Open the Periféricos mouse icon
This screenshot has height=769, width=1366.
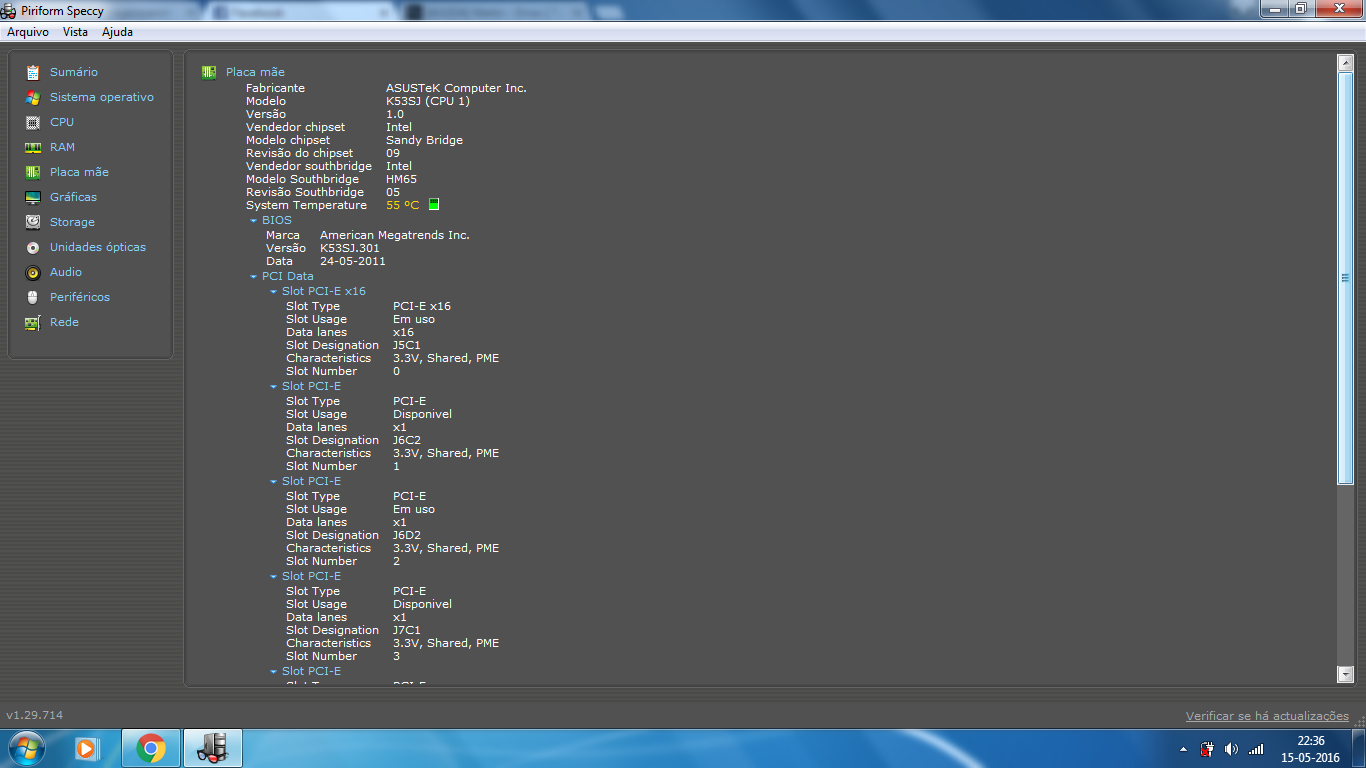coord(33,297)
